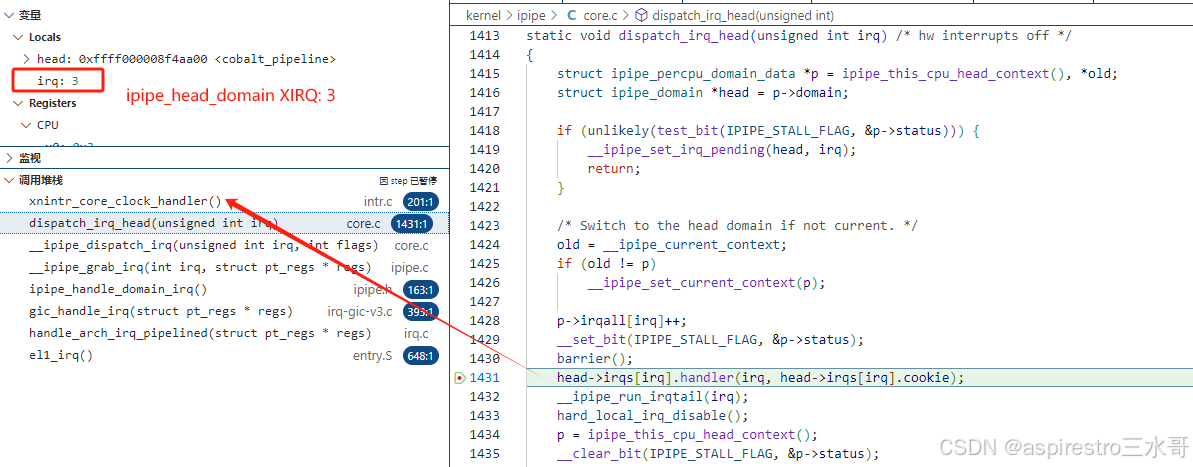Click the __ipipe_run_irqtail(irq) call

pyautogui.click(x=653, y=397)
